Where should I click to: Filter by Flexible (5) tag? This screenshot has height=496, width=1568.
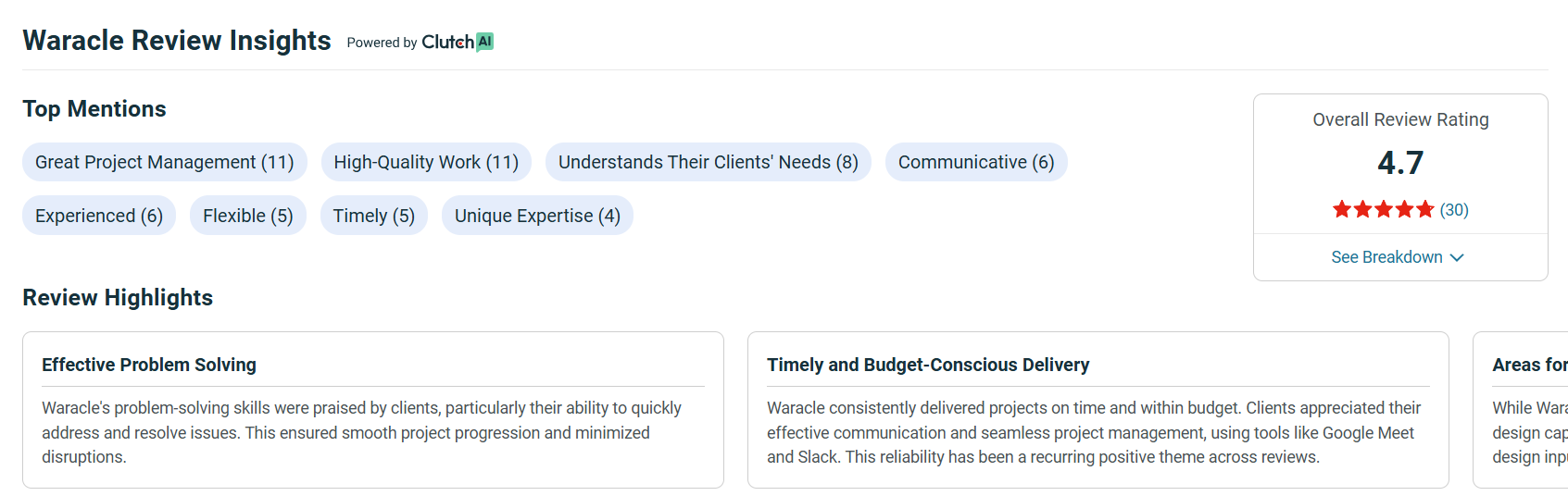point(248,216)
